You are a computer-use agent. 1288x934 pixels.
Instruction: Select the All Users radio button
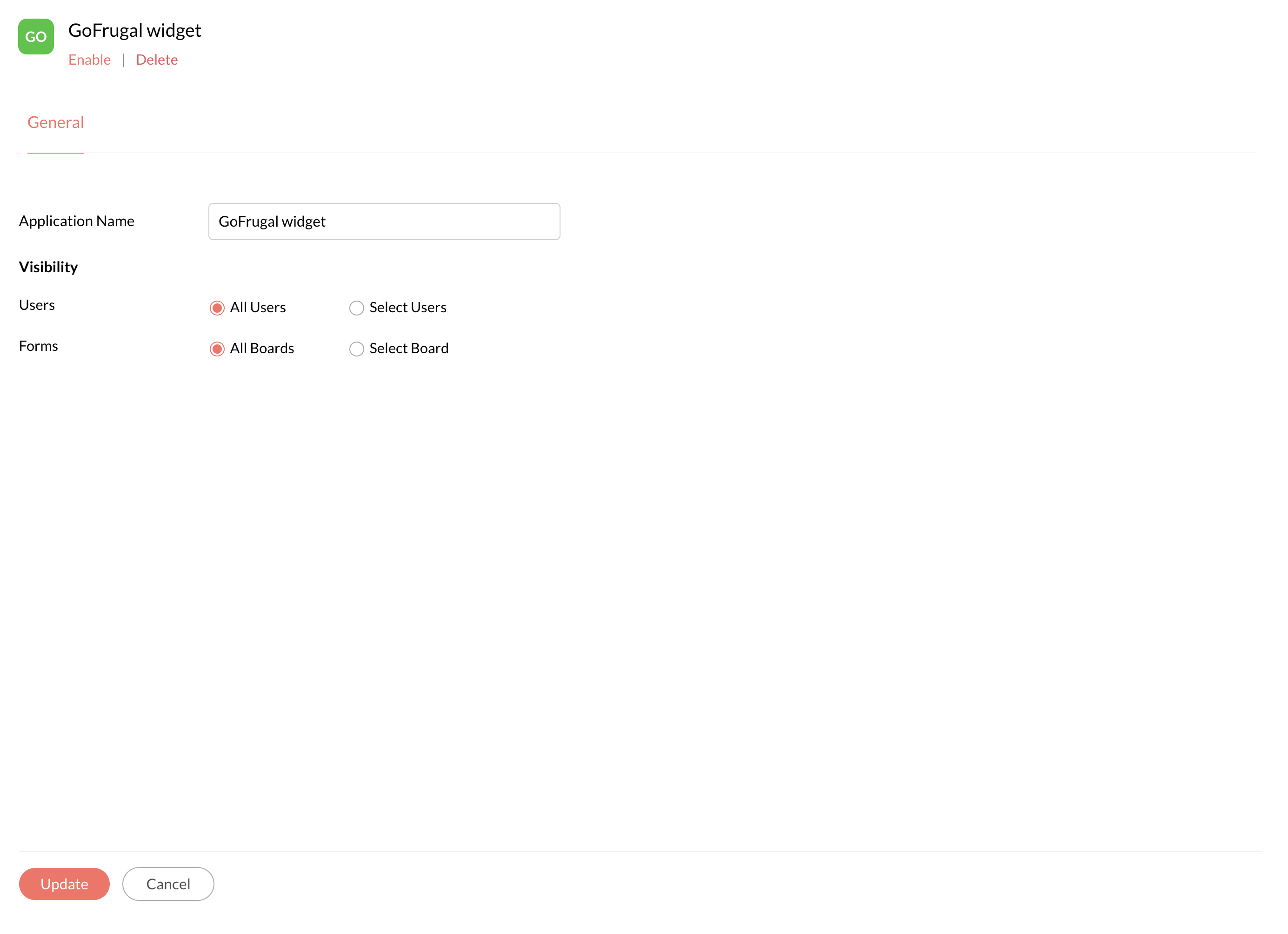(x=217, y=308)
